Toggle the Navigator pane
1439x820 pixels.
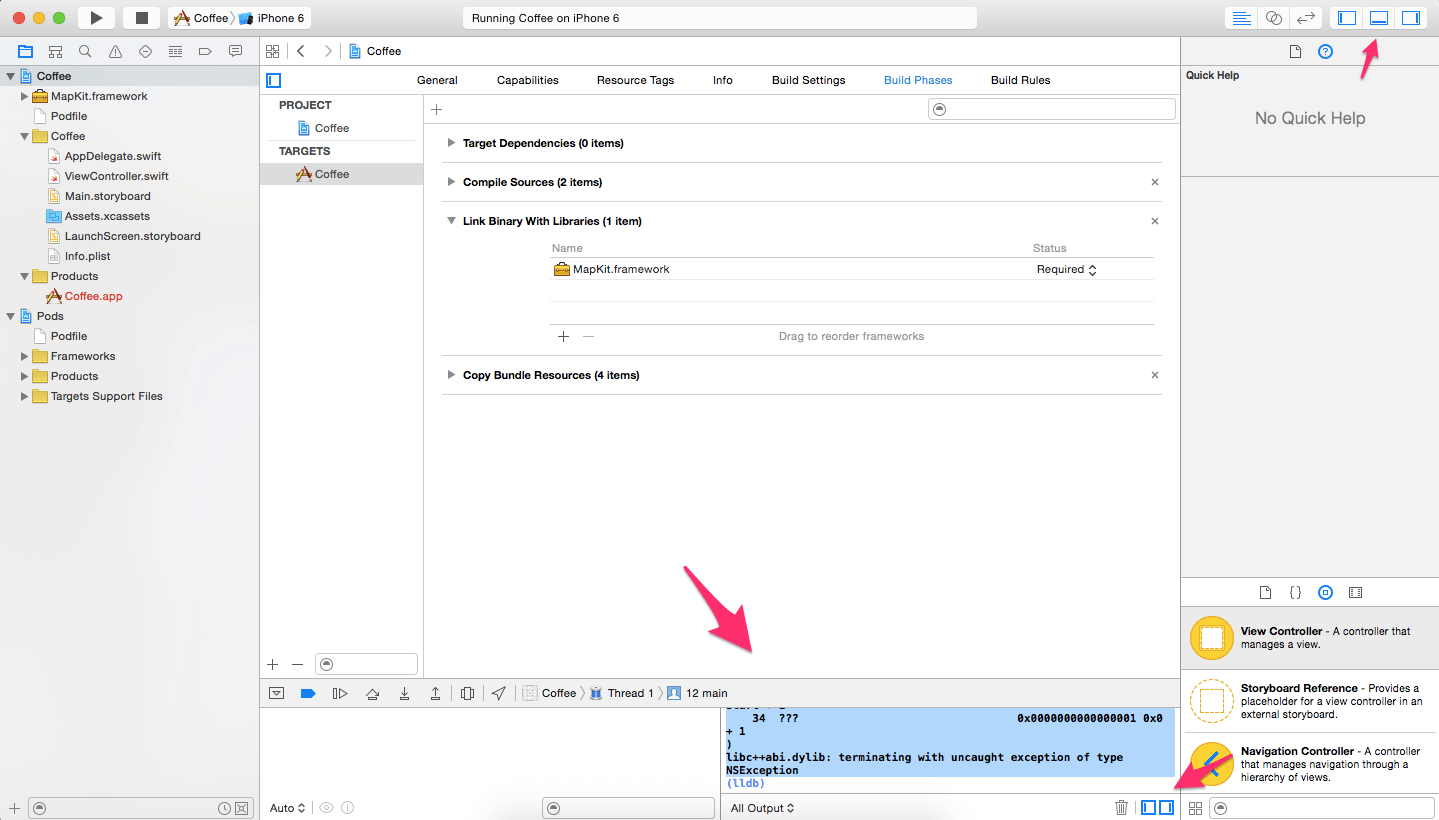click(x=1347, y=18)
